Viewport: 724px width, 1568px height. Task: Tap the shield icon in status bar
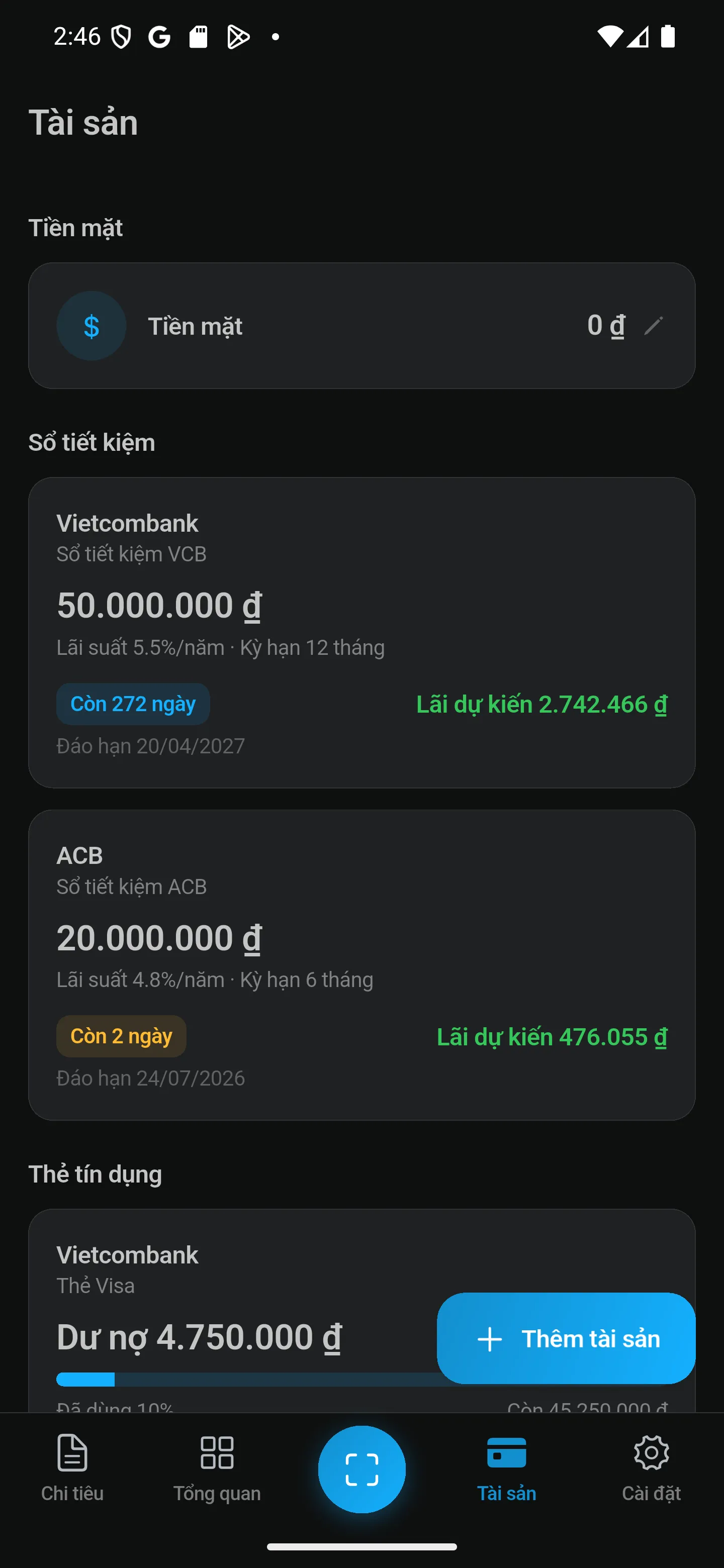(x=121, y=37)
